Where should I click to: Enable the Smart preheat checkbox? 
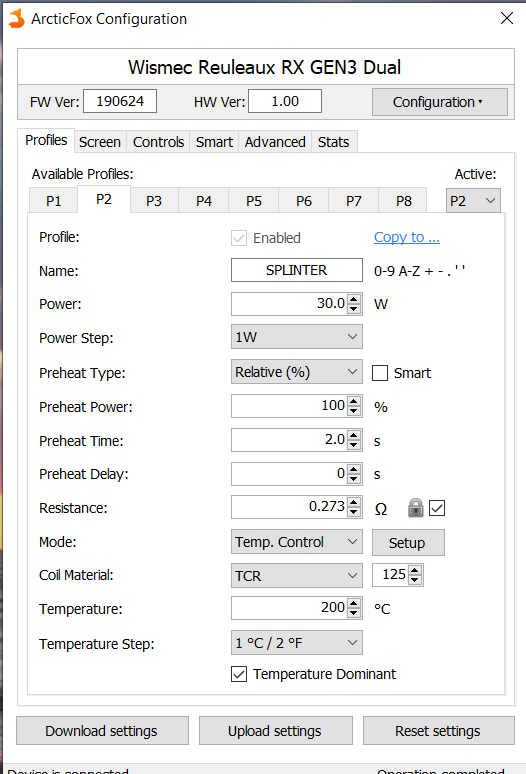379,373
